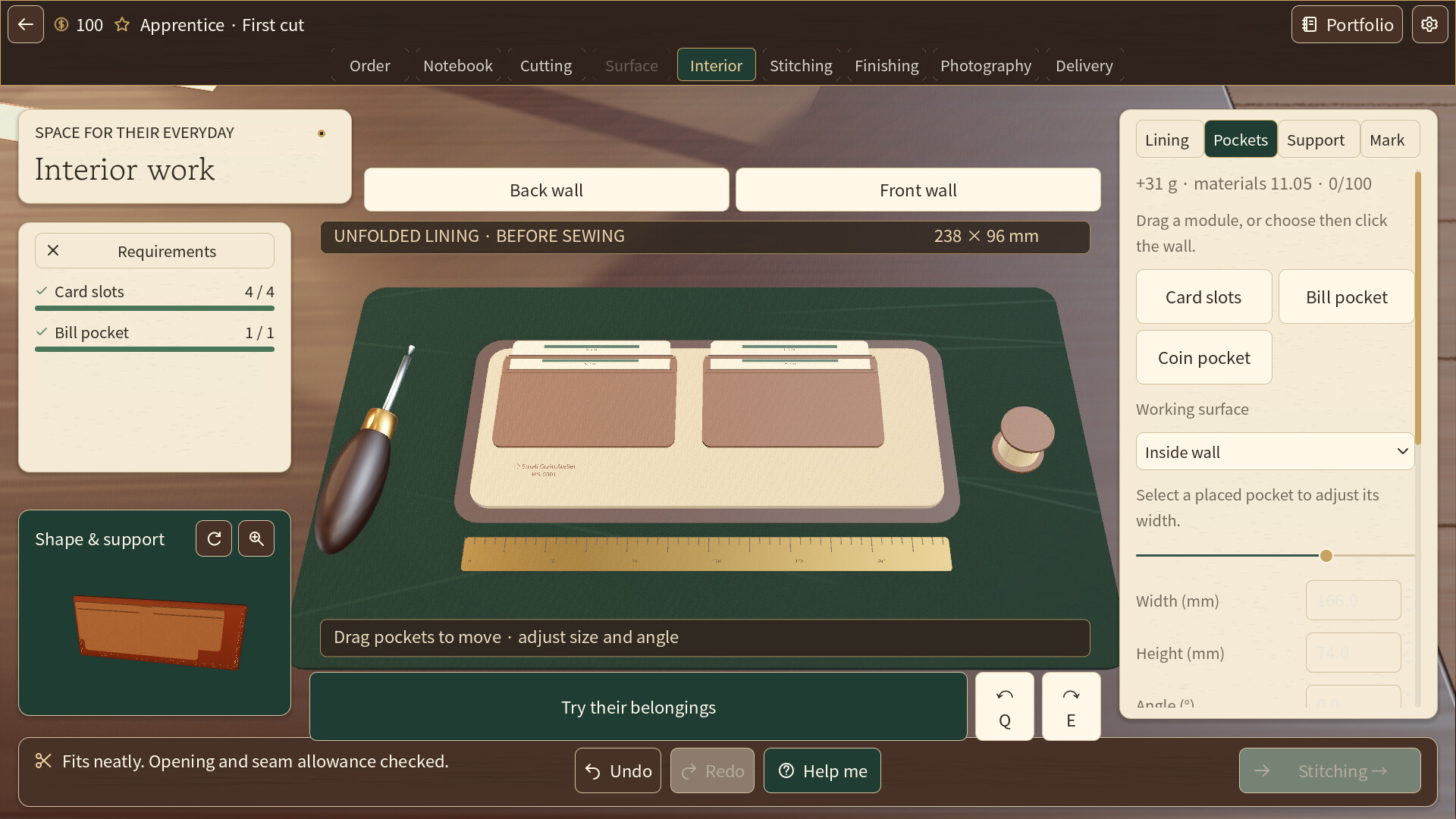Select the left card pocket on the lining
Screen dimensions: 1456x819
pos(584,402)
